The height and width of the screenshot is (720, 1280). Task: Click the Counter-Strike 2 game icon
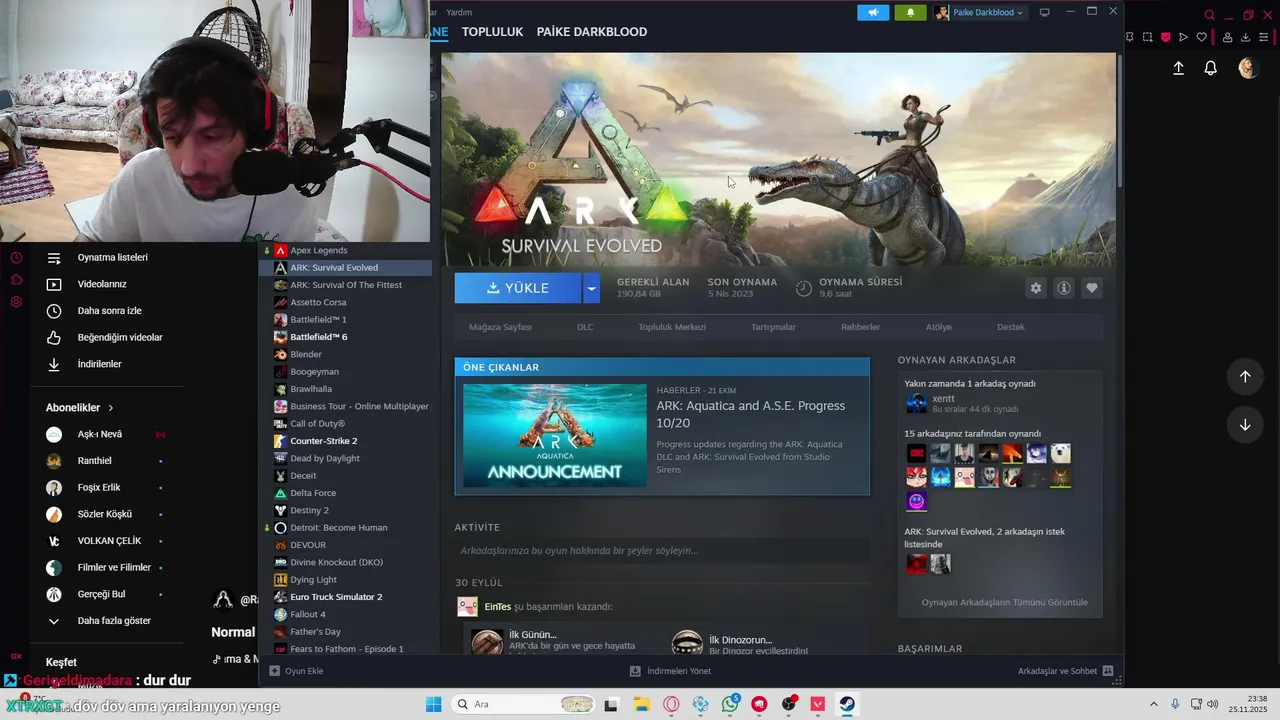pyautogui.click(x=281, y=441)
